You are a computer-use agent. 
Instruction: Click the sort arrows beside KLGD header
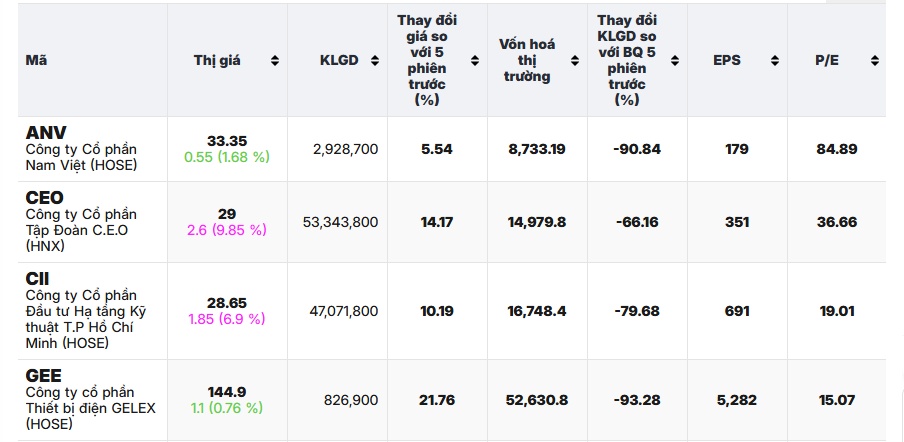[375, 61]
